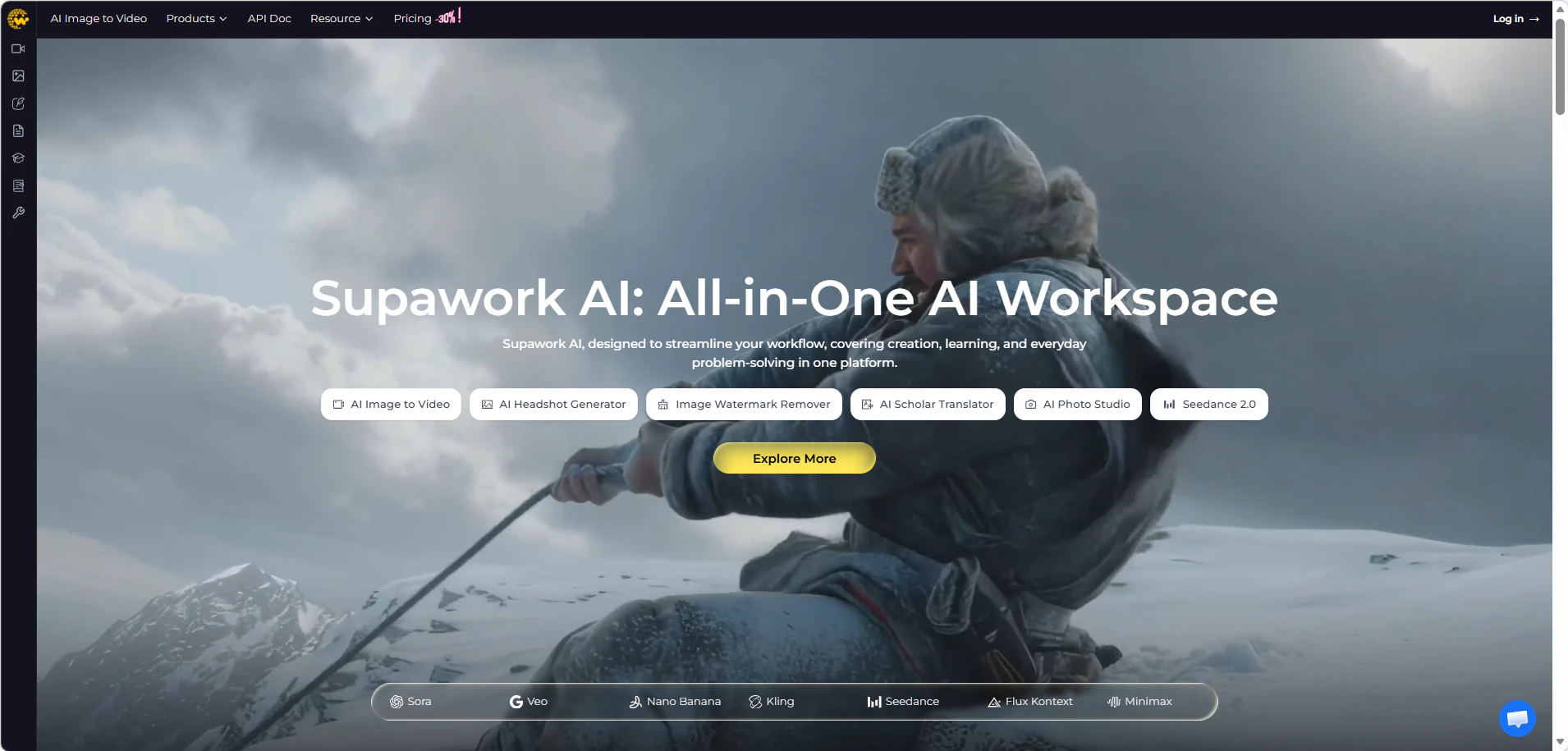Click AI Image to Video in navbar

point(99,18)
